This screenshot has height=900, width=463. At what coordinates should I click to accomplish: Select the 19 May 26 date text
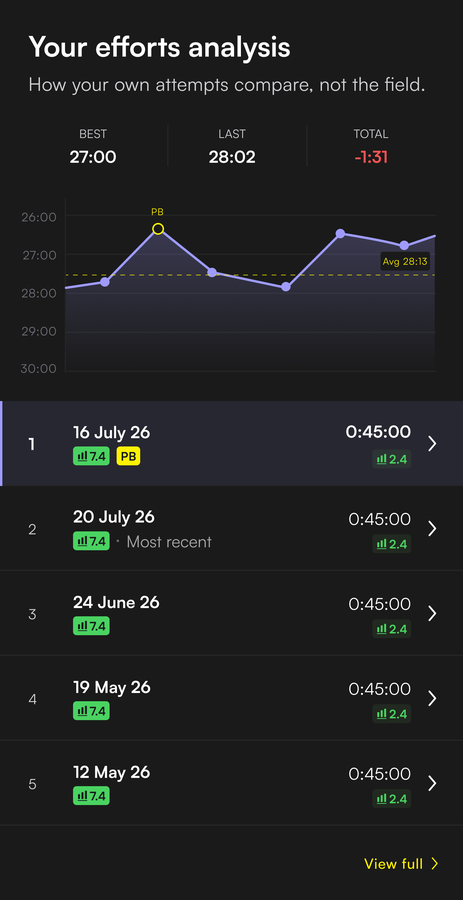click(x=111, y=687)
